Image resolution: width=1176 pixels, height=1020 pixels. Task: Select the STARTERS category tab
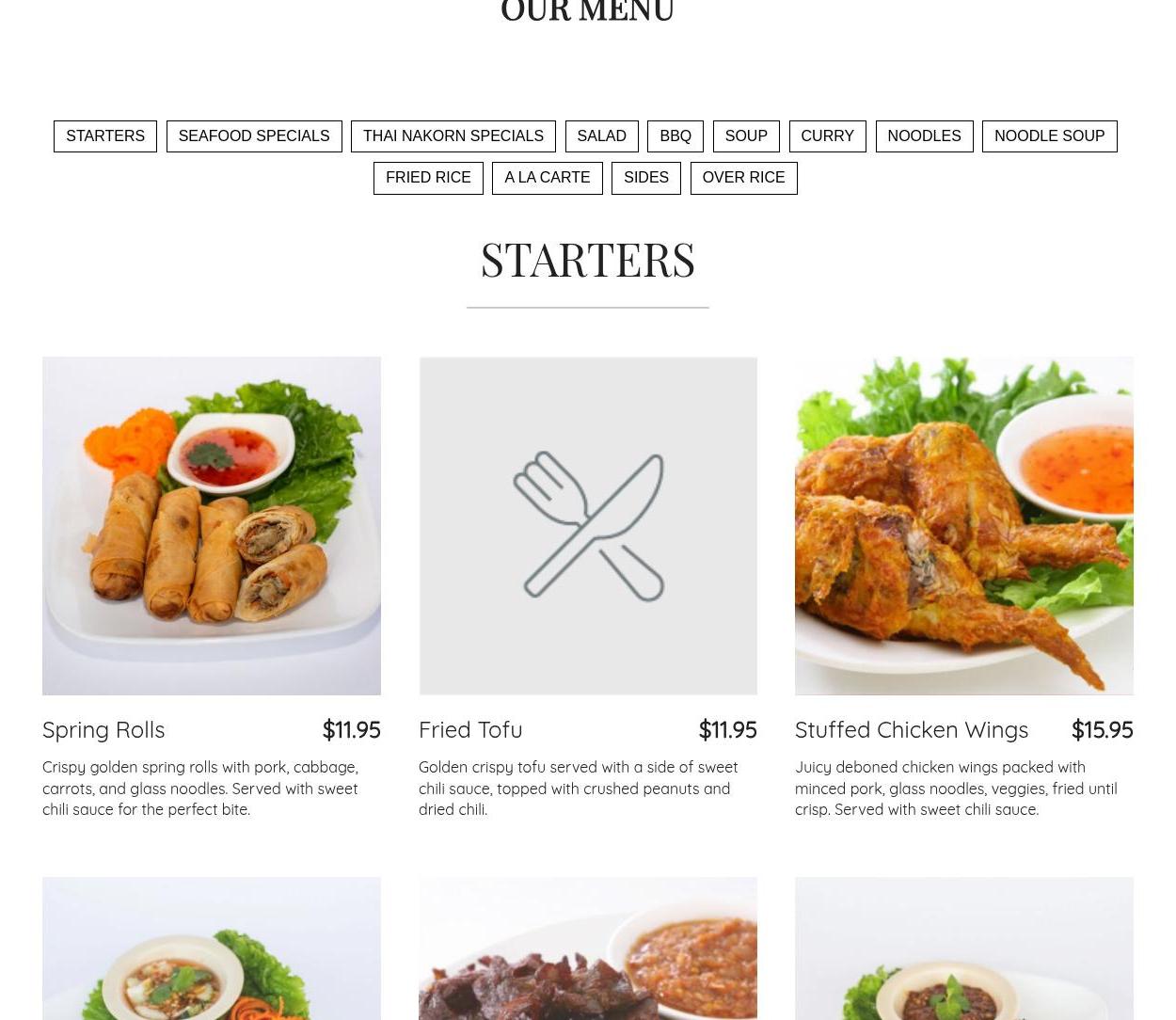point(105,136)
